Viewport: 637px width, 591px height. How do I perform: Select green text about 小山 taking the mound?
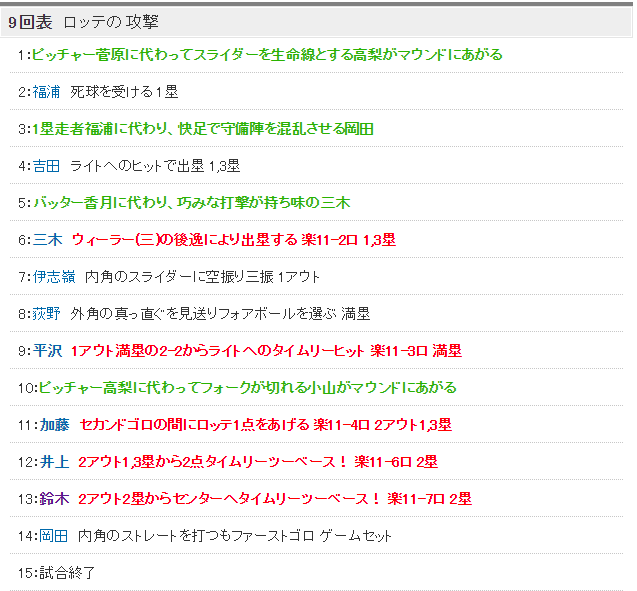tap(247, 388)
